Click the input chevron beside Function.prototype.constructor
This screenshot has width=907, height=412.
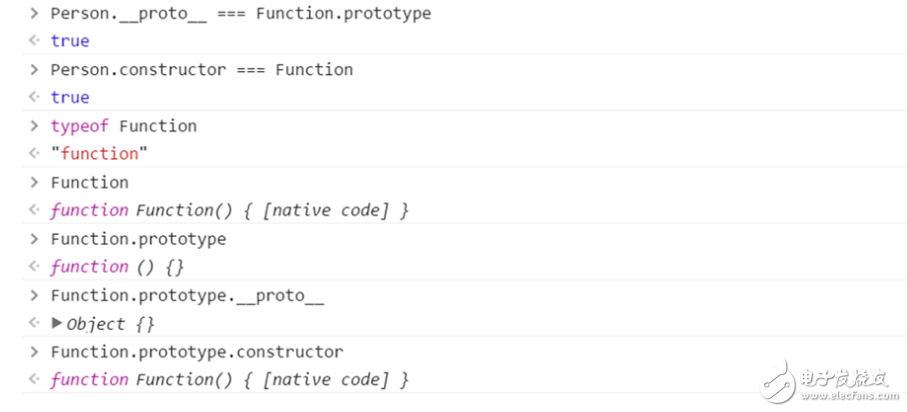point(35,352)
